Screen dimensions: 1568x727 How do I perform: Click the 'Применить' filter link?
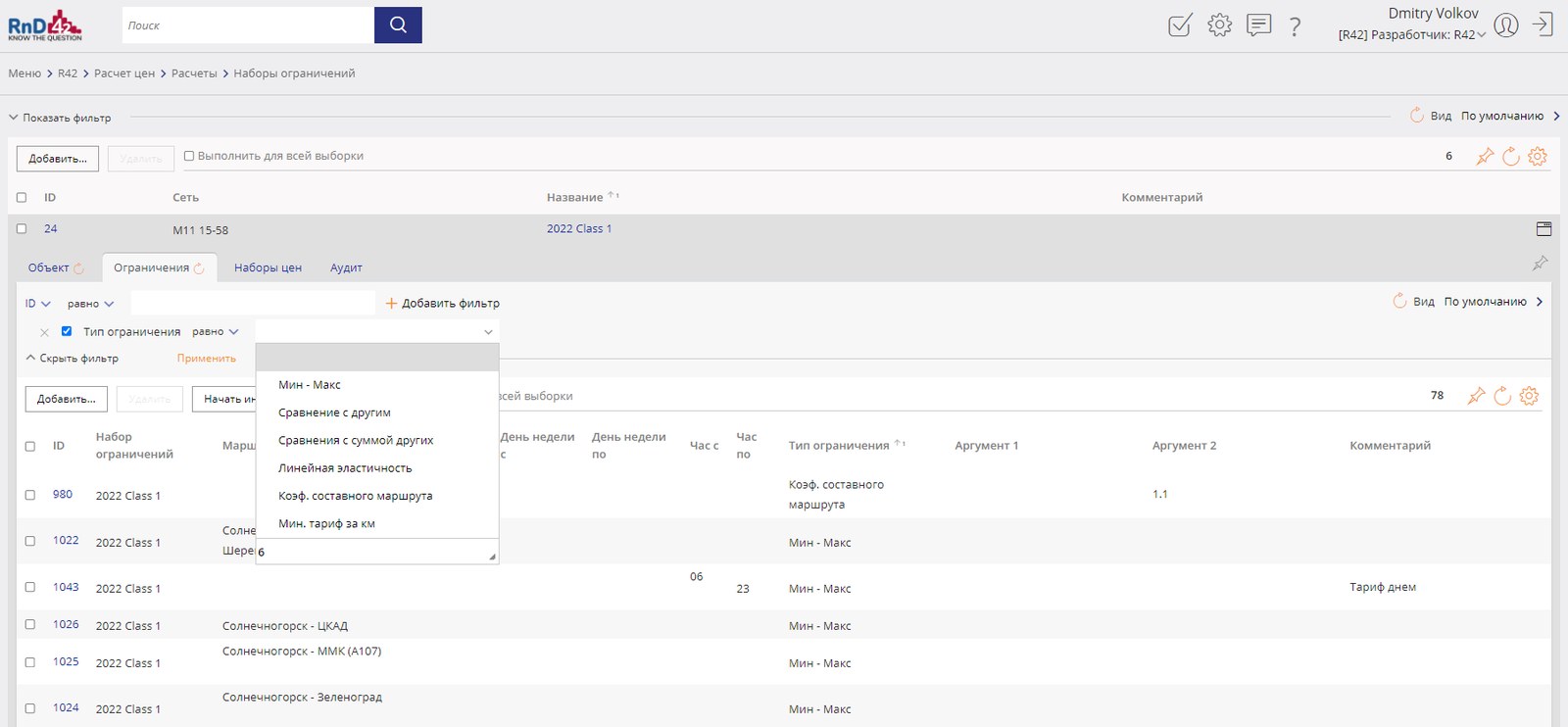click(x=207, y=359)
